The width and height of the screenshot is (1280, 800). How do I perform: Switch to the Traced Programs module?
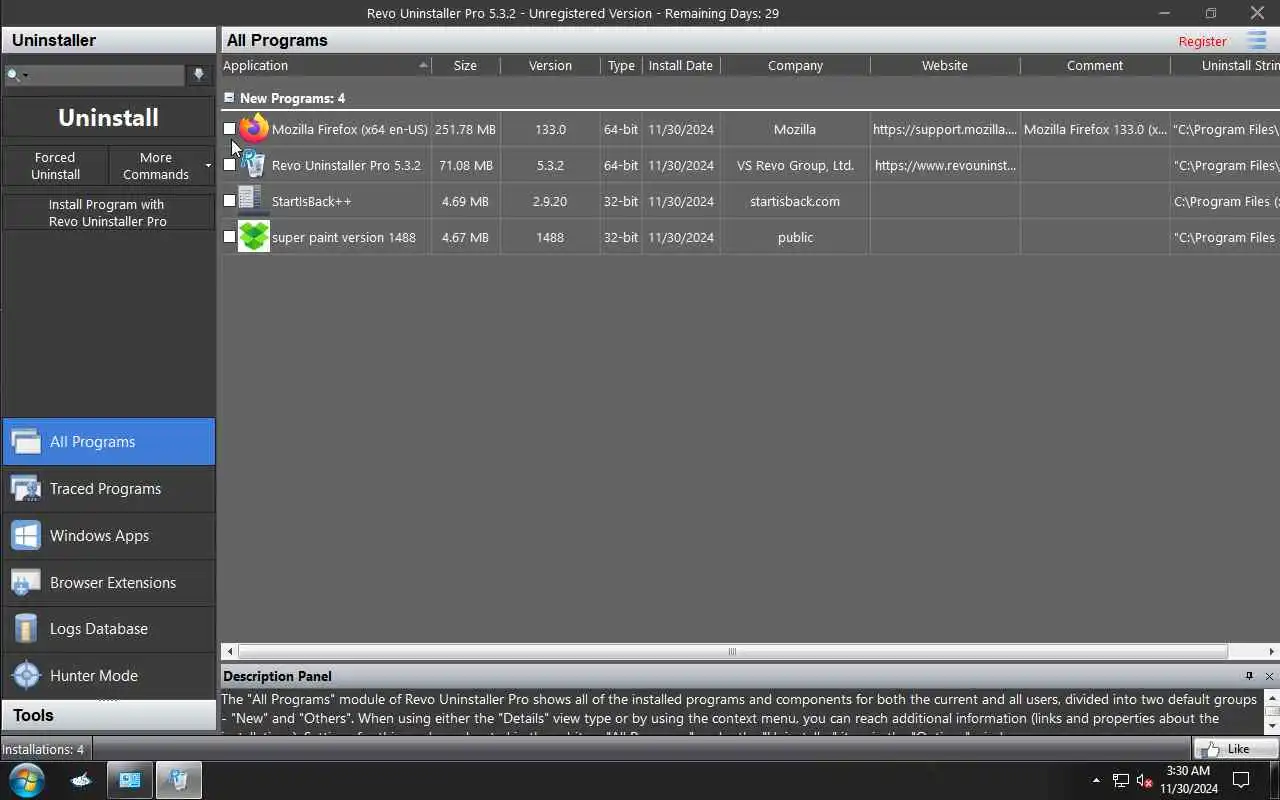tap(108, 488)
